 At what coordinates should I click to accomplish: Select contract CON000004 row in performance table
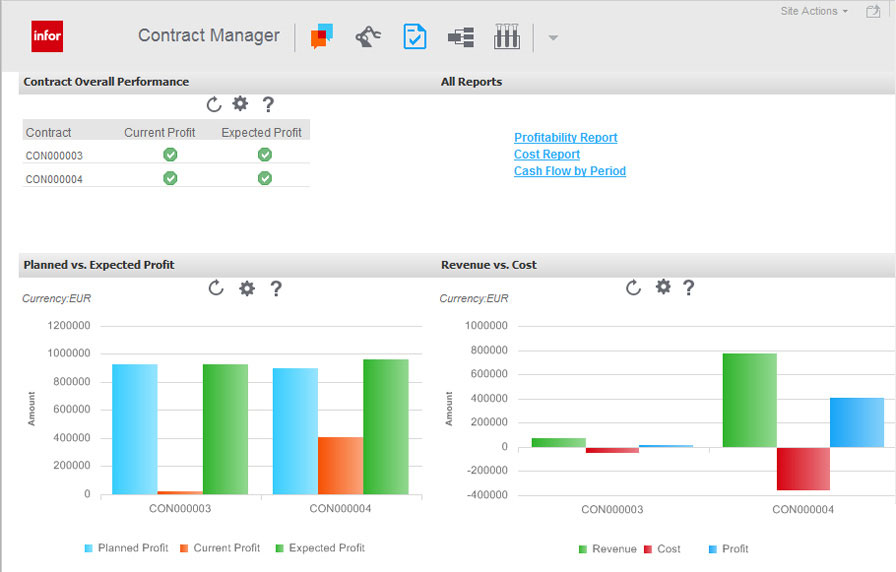[54, 179]
